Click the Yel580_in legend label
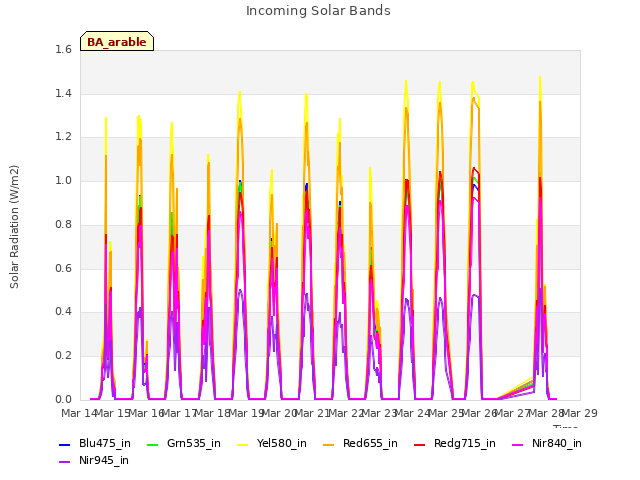The height and width of the screenshot is (480, 640). [x=281, y=443]
